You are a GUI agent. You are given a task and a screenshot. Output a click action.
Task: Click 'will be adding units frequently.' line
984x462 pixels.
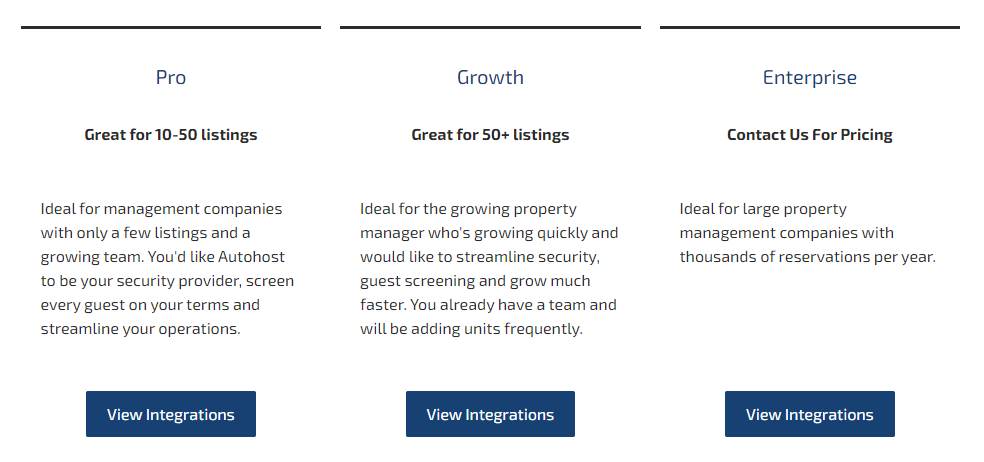[x=471, y=329]
